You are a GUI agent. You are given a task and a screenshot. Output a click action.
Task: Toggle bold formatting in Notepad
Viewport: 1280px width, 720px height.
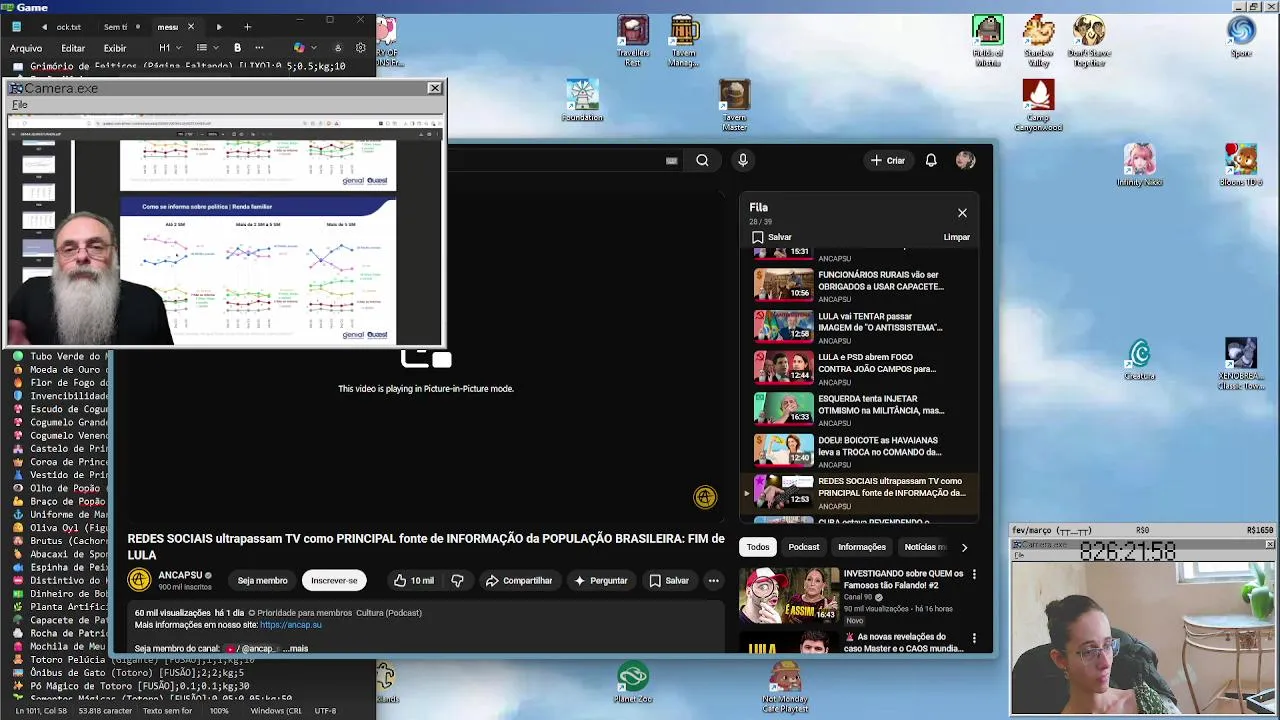[237, 48]
